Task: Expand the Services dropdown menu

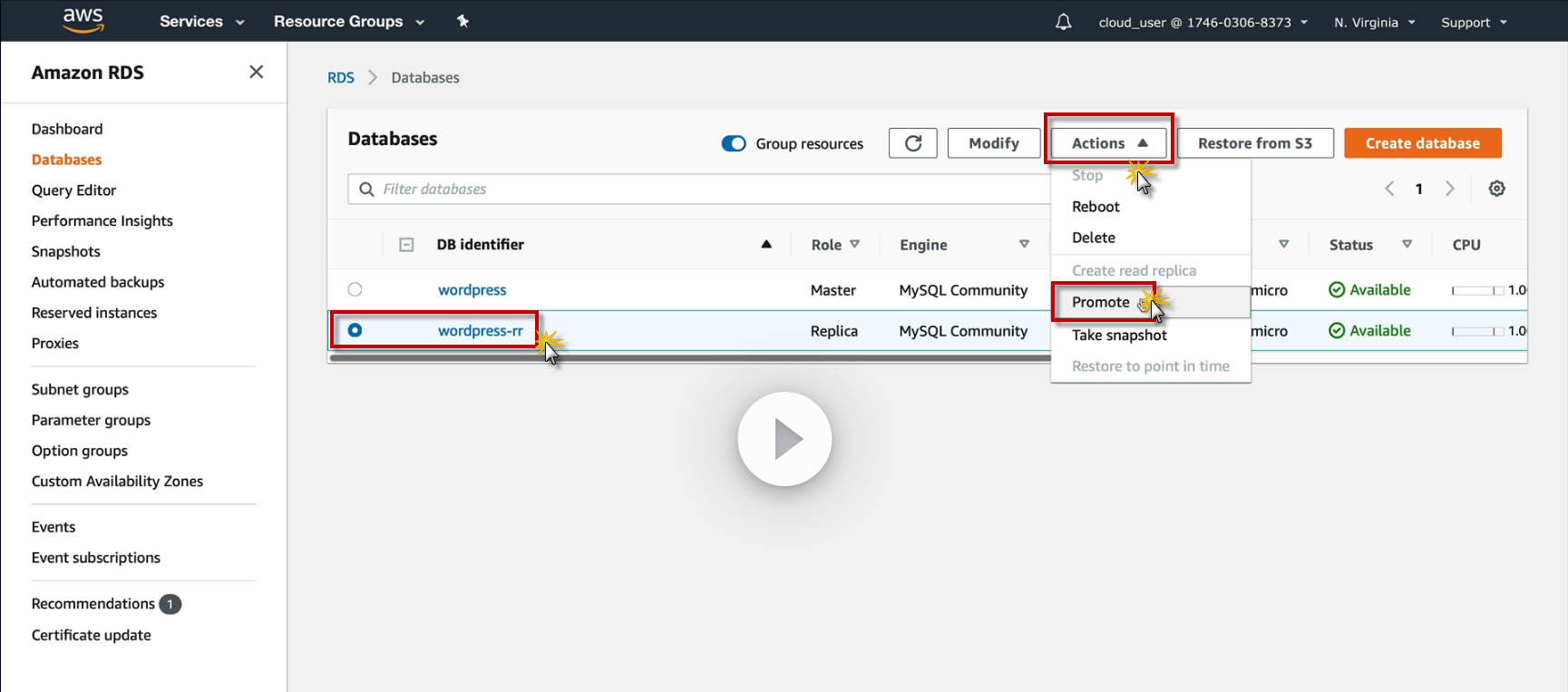Action: pos(201,22)
